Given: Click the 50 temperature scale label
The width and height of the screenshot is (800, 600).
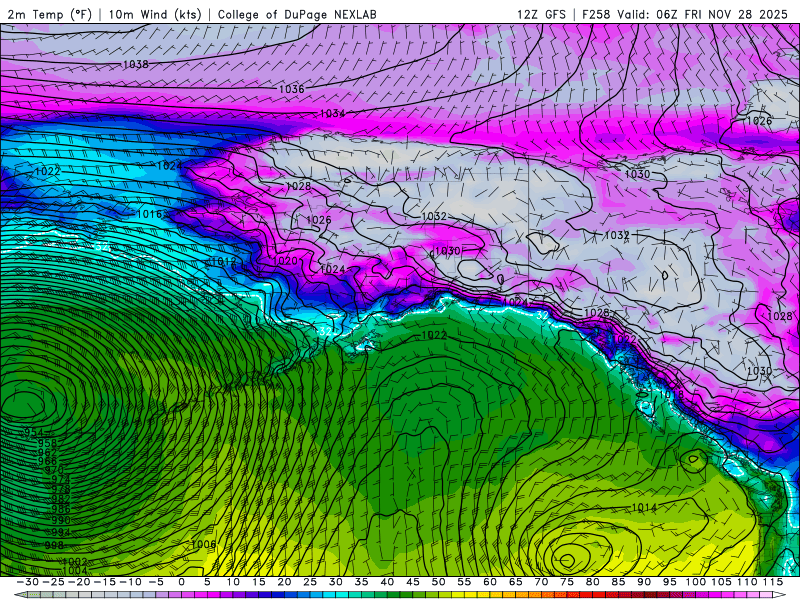Looking at the screenshot, I should click(439, 582).
